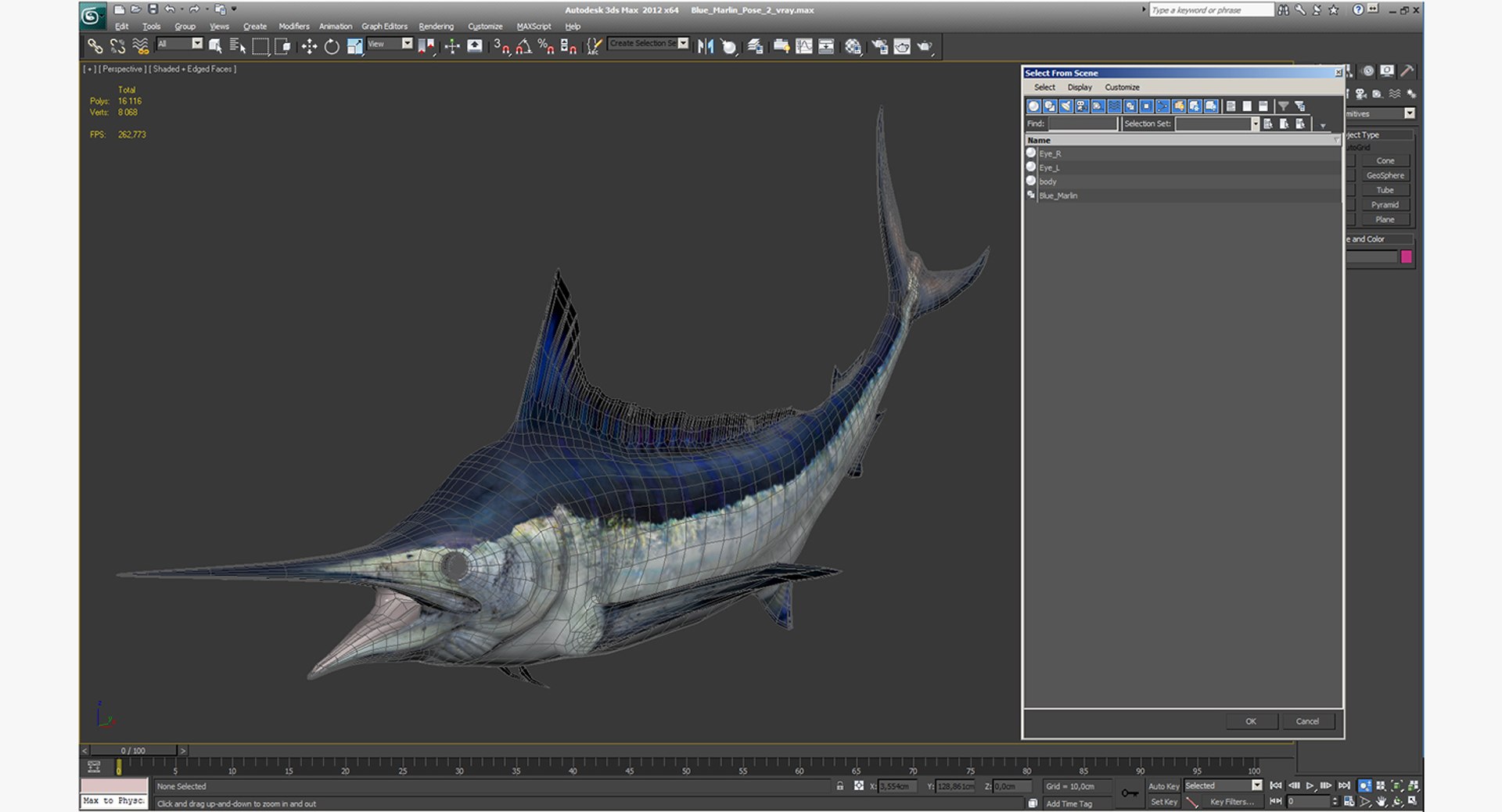The width and height of the screenshot is (1502, 812).
Task: Open the 3ds Max application button
Action: (x=92, y=16)
